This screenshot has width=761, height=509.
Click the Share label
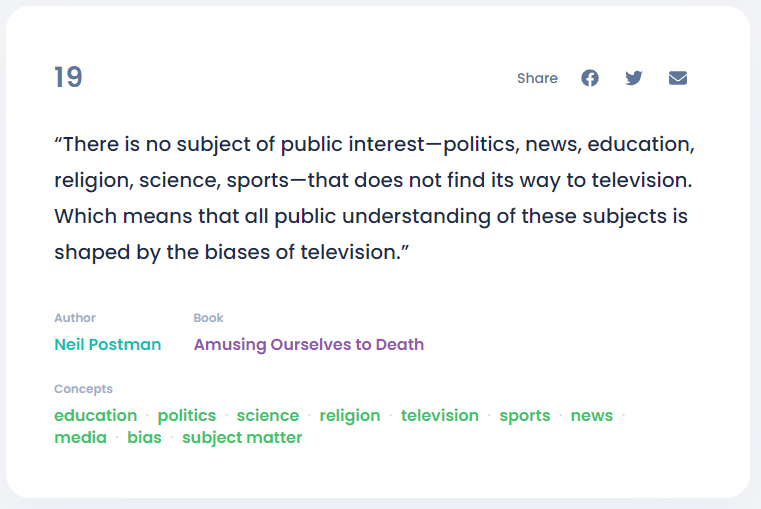click(537, 78)
